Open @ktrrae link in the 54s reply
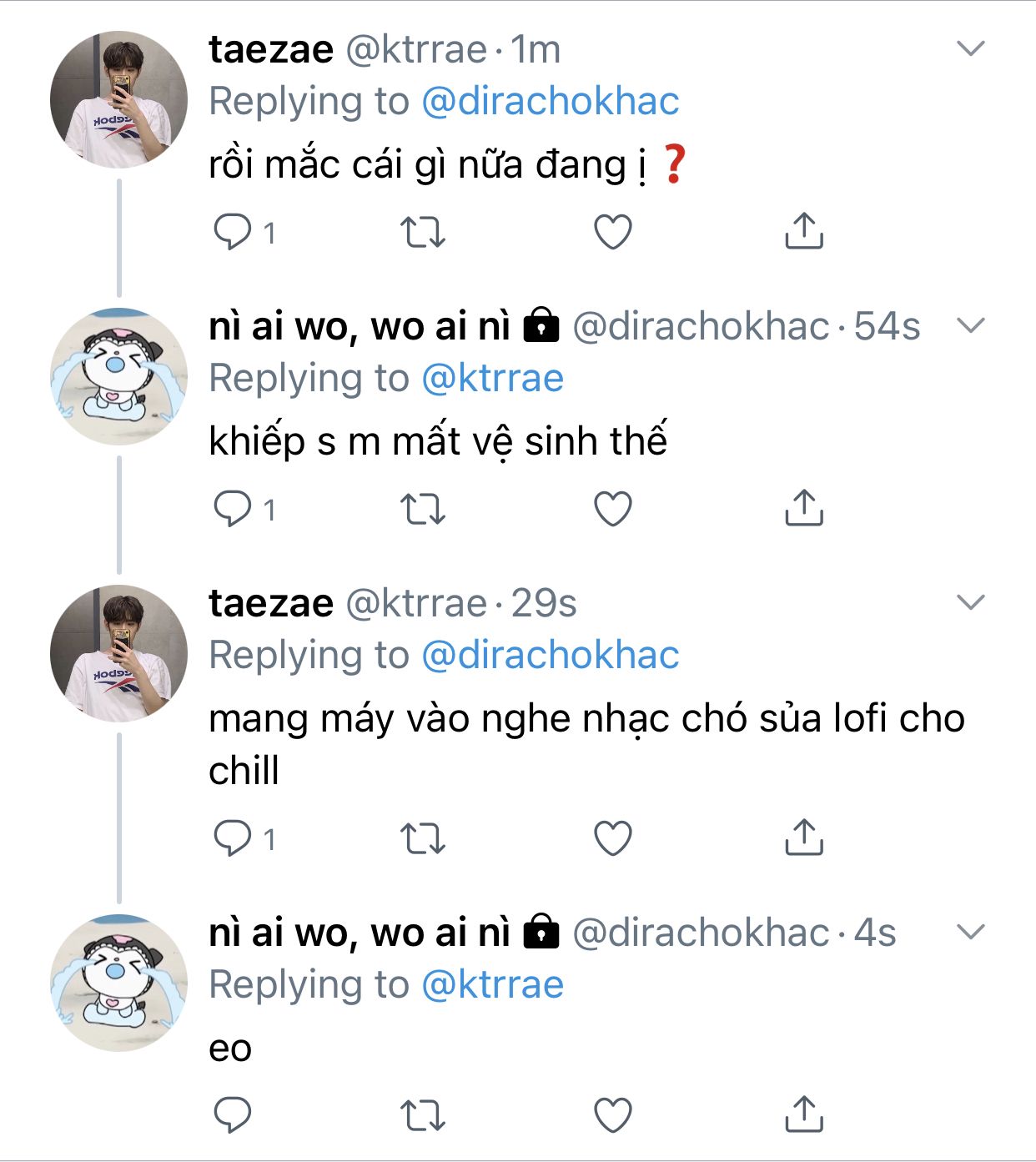The image size is (1036, 1162). coord(493,379)
